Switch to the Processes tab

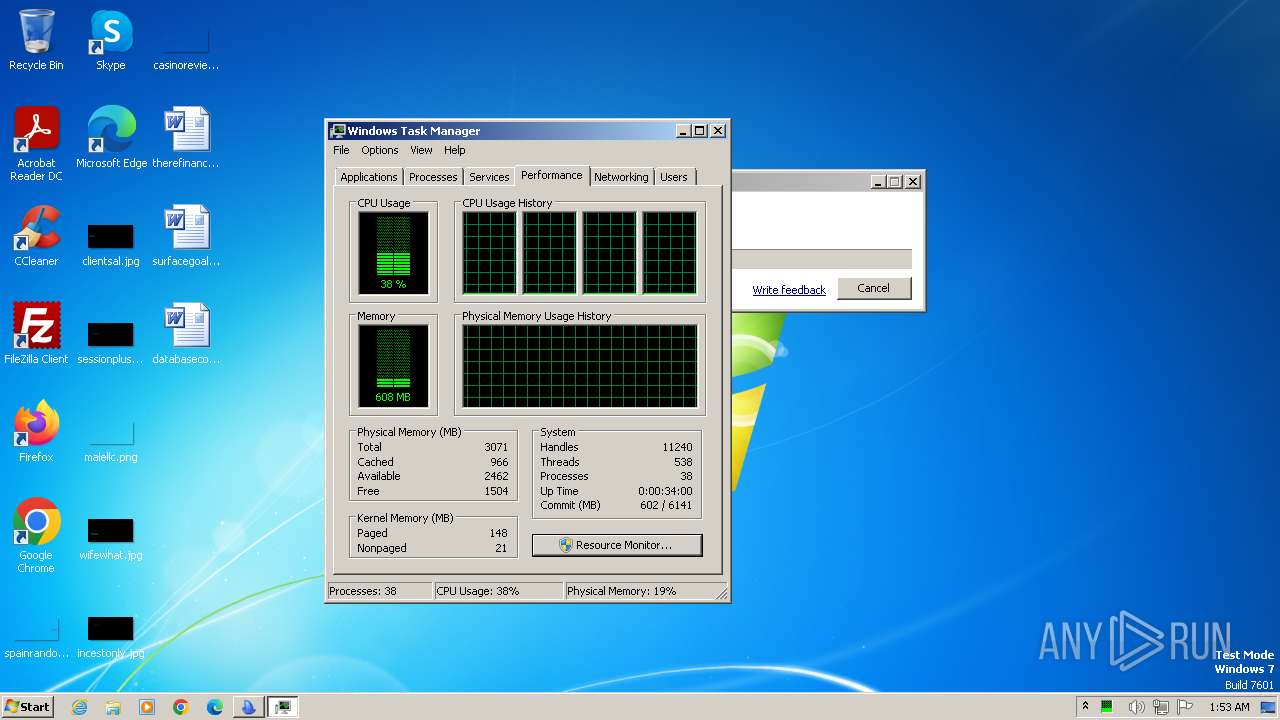coord(433,177)
